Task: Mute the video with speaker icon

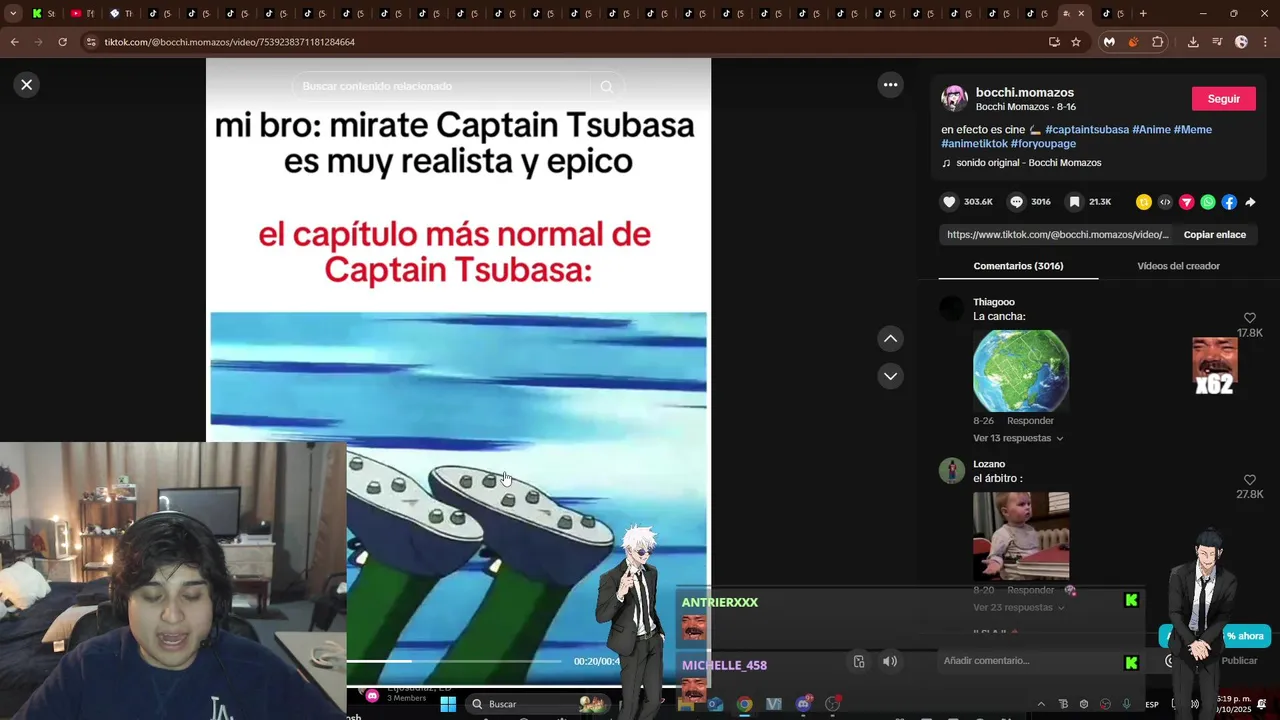Action: (890, 661)
